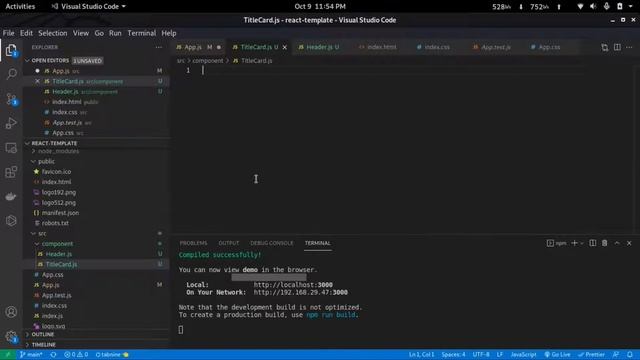Open the network URL 192.168.29.47:3000
Screen dimensions: 640x360
300,293
